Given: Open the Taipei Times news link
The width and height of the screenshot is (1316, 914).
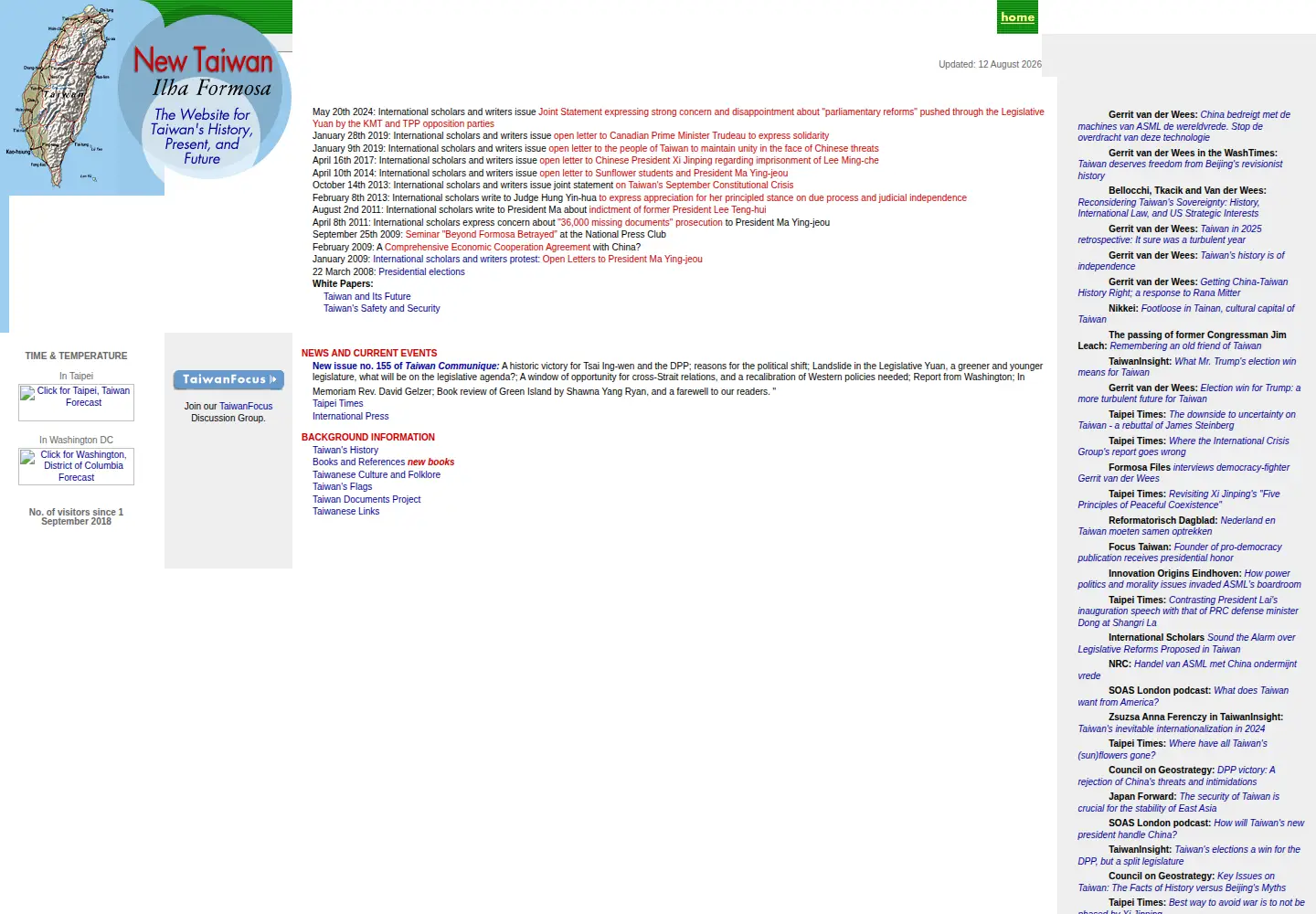Looking at the screenshot, I should tap(337, 404).
